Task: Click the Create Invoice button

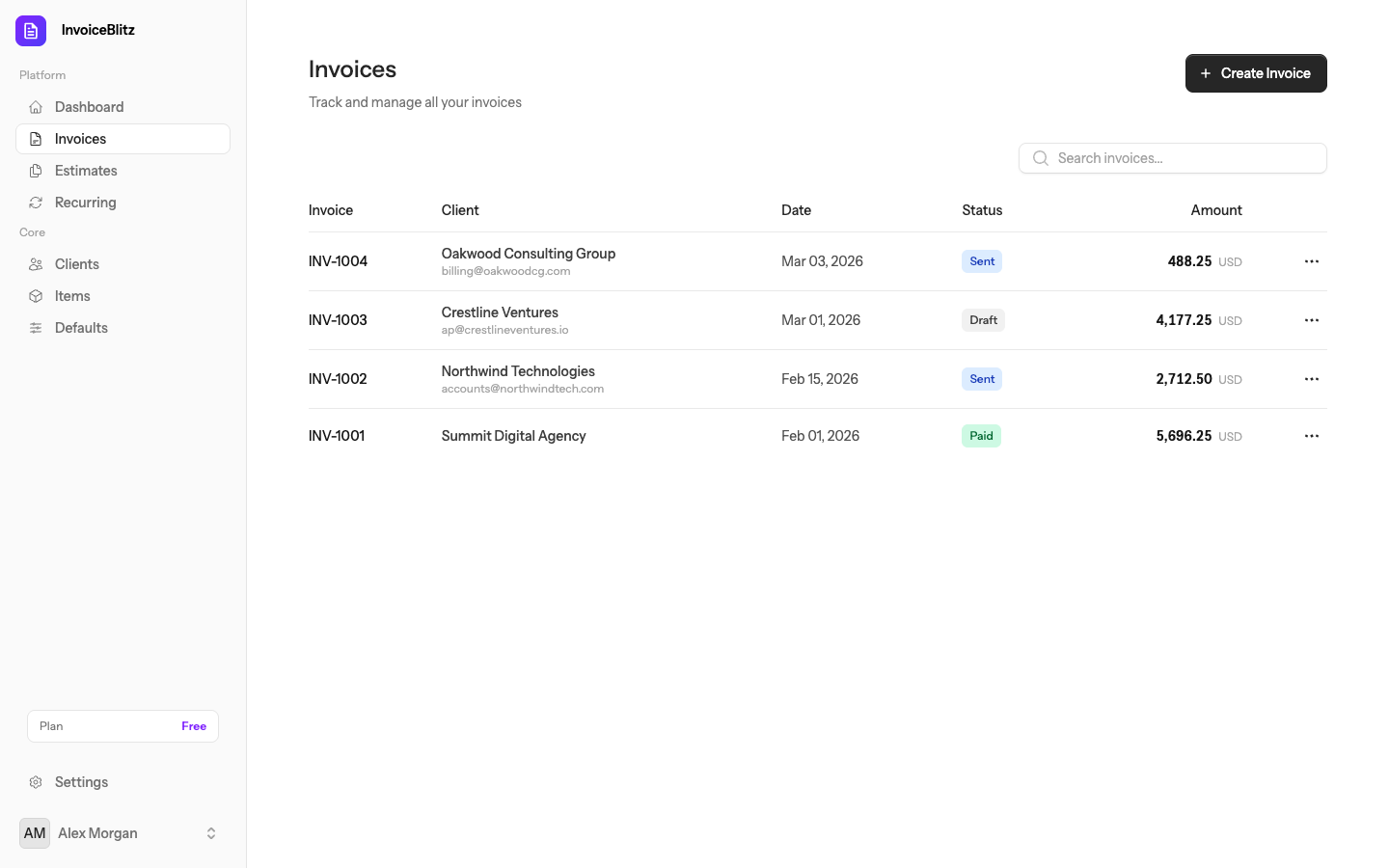Action: click(x=1256, y=73)
